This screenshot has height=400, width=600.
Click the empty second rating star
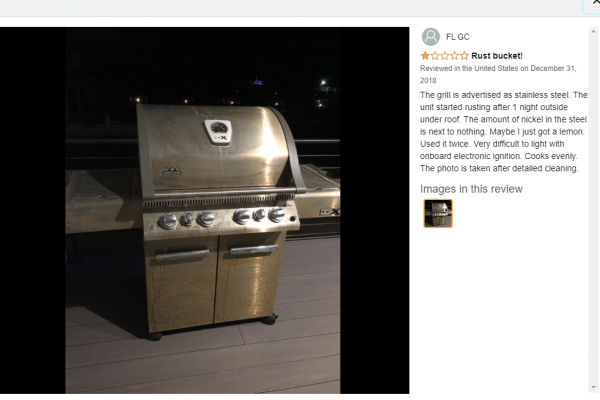(x=435, y=56)
